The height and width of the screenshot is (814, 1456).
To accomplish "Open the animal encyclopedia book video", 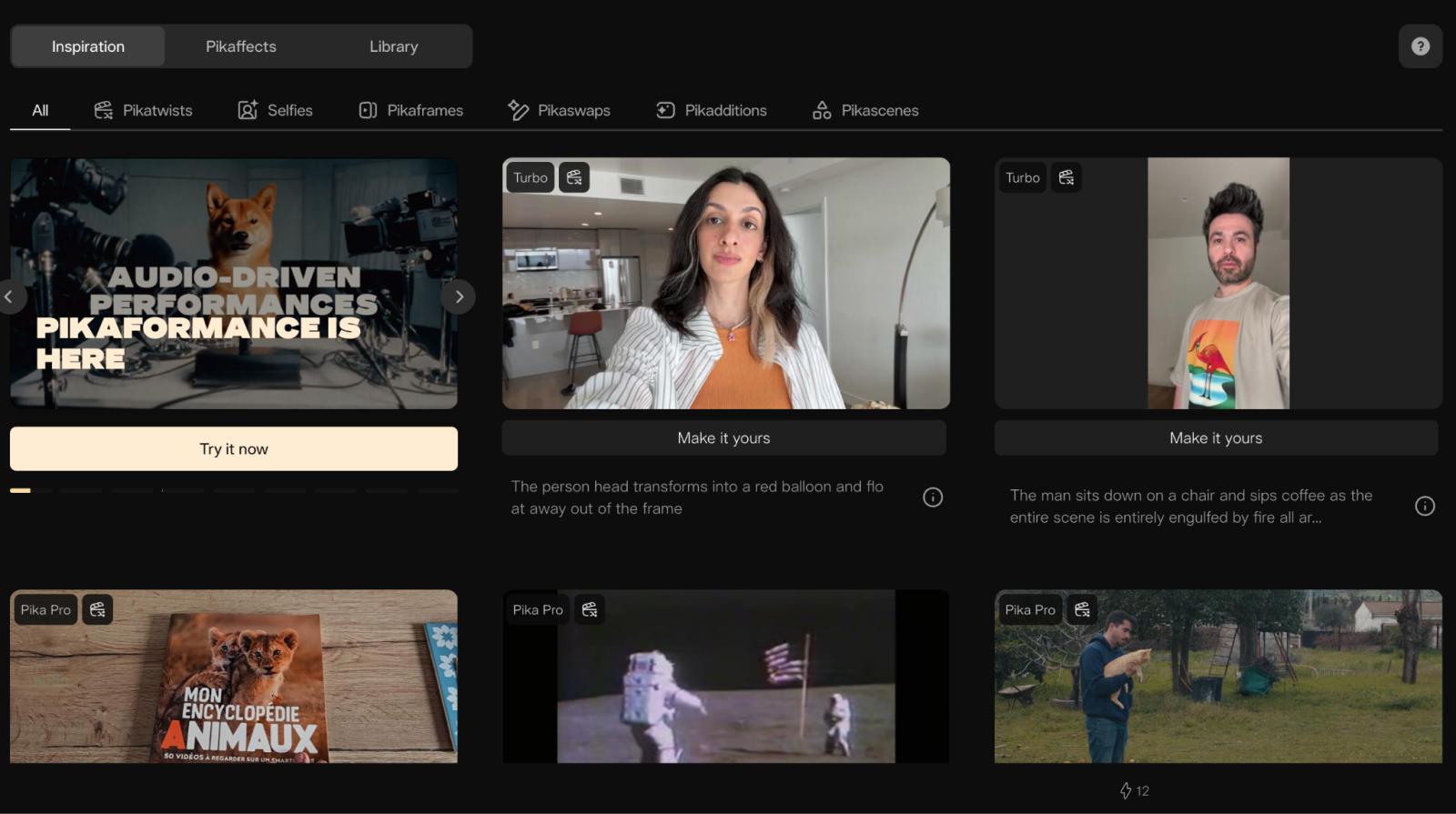I will tap(234, 677).
